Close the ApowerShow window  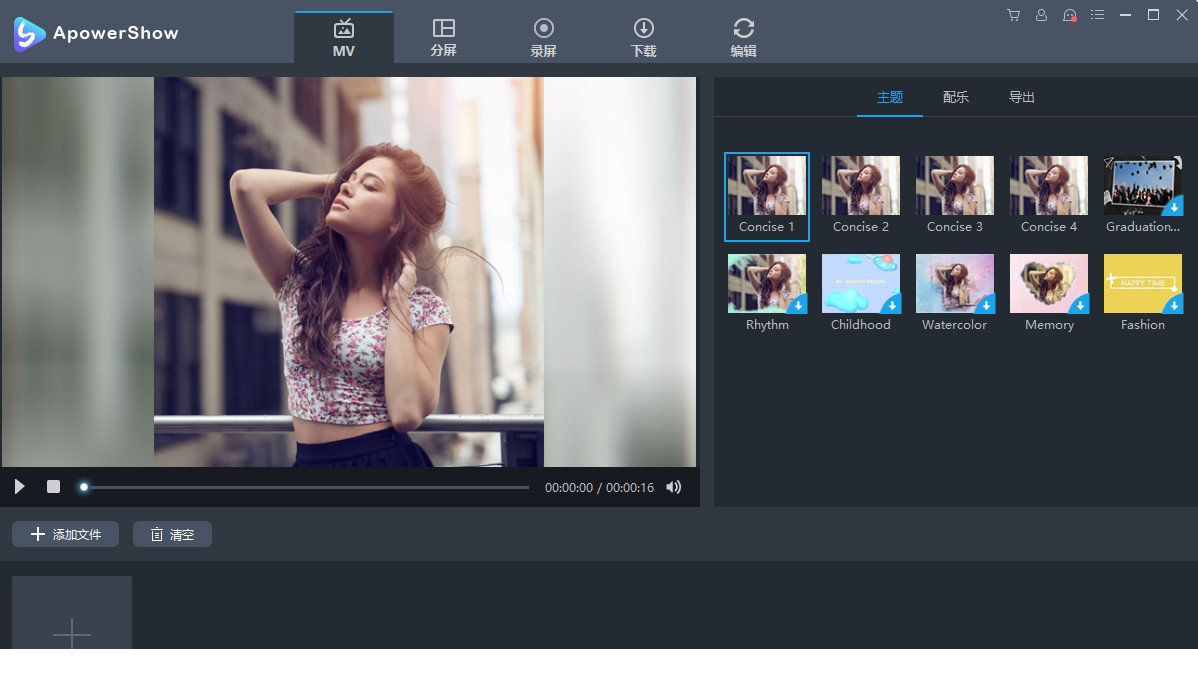1181,15
